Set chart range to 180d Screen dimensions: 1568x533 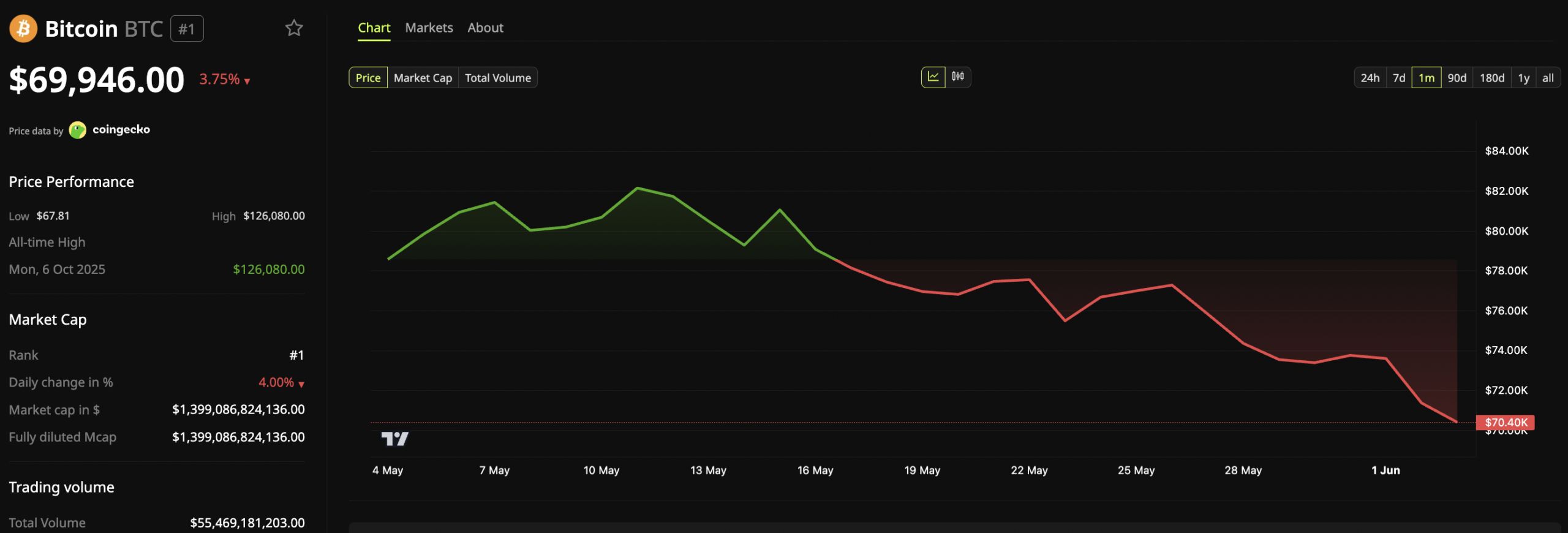1492,78
